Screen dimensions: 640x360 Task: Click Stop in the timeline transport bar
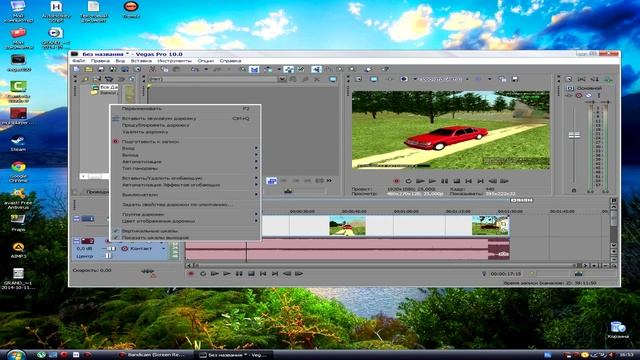coord(251,273)
